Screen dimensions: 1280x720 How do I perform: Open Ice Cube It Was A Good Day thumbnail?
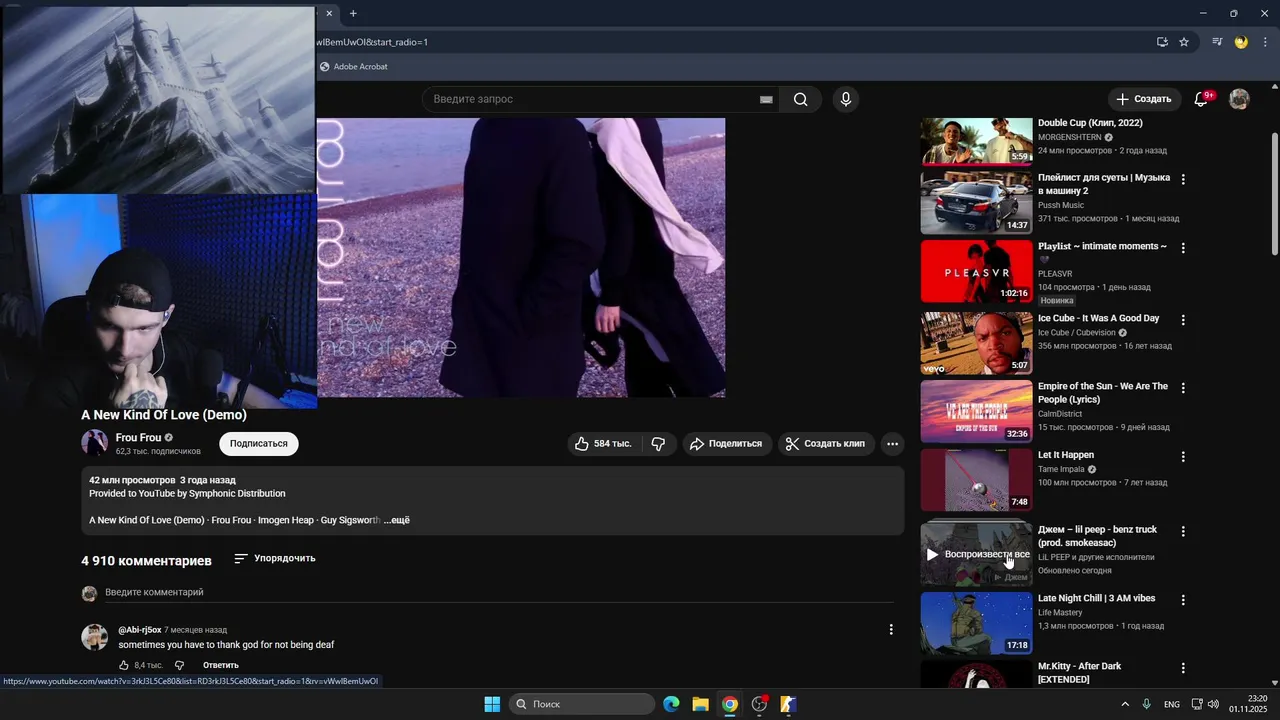pos(976,343)
